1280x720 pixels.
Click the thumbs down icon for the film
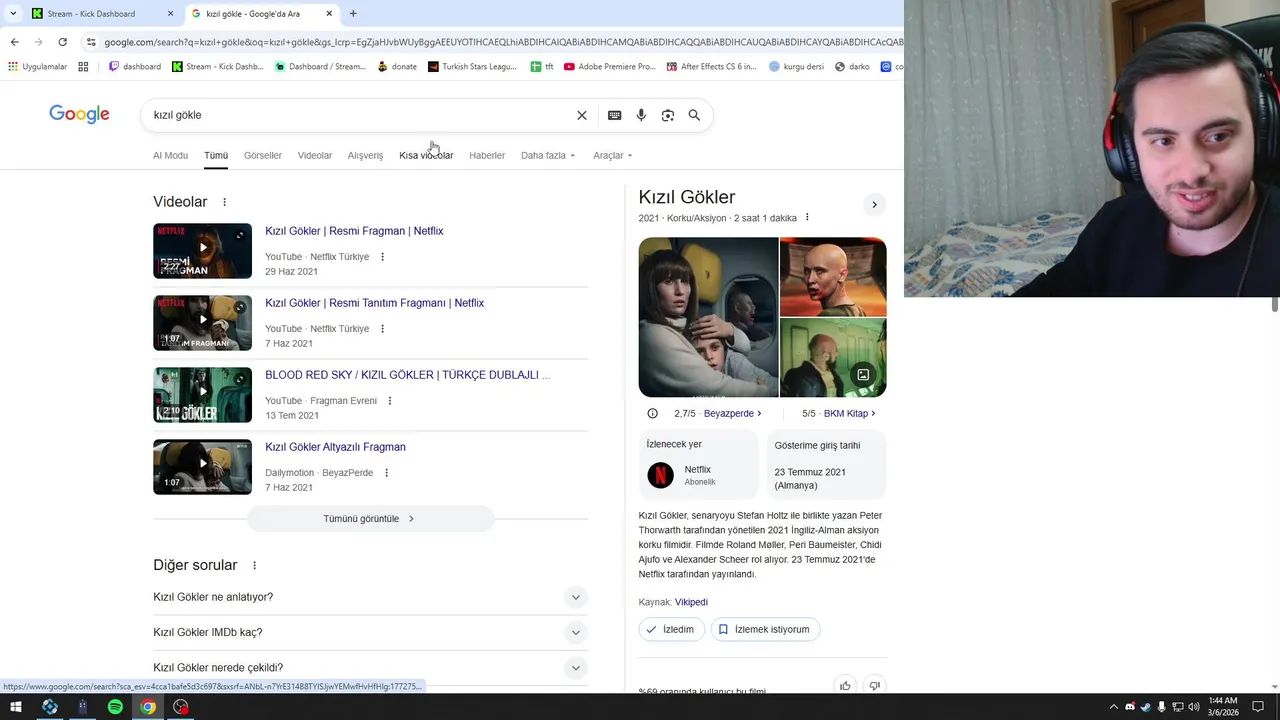click(x=875, y=686)
